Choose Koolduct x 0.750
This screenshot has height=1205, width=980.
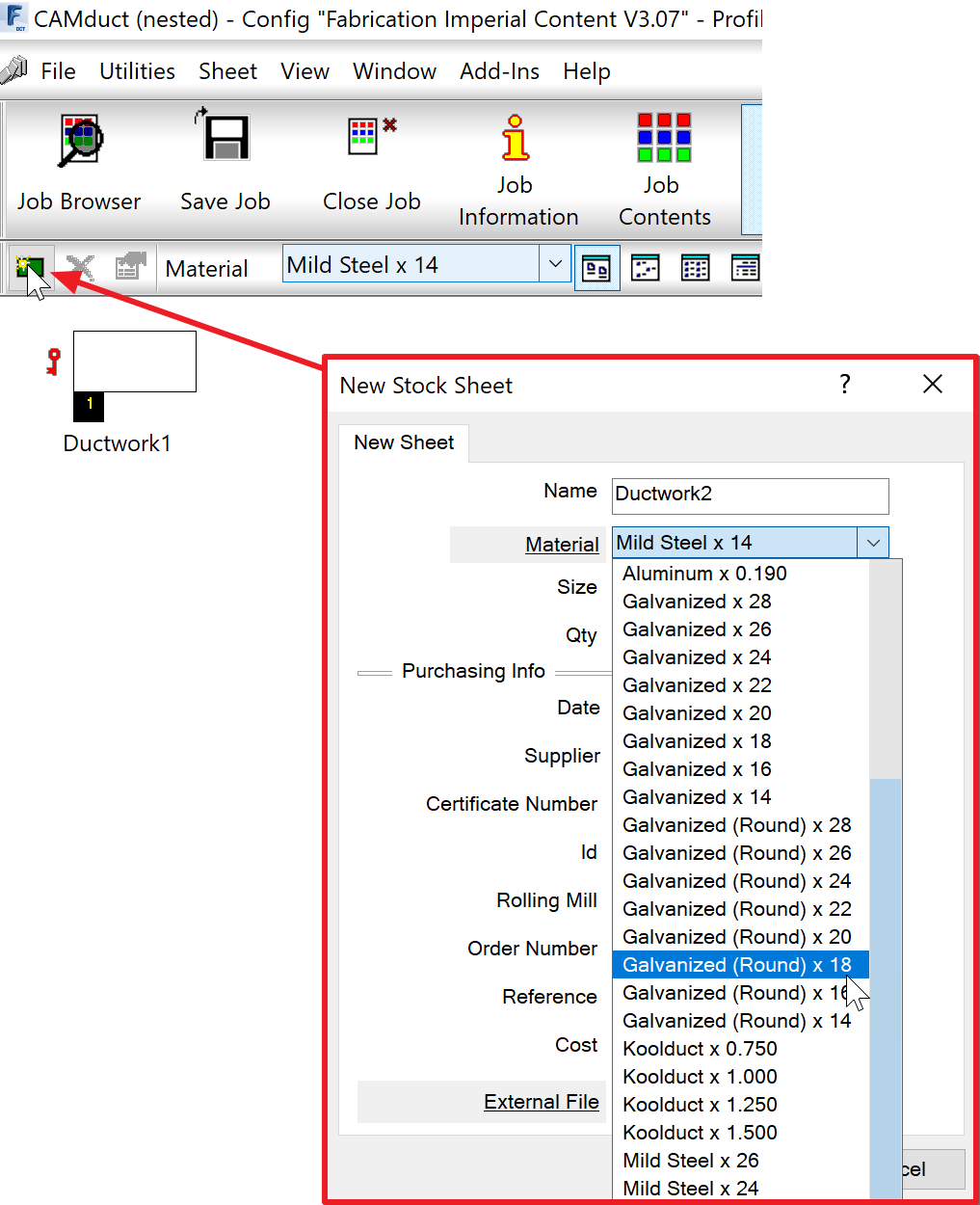[741, 1049]
